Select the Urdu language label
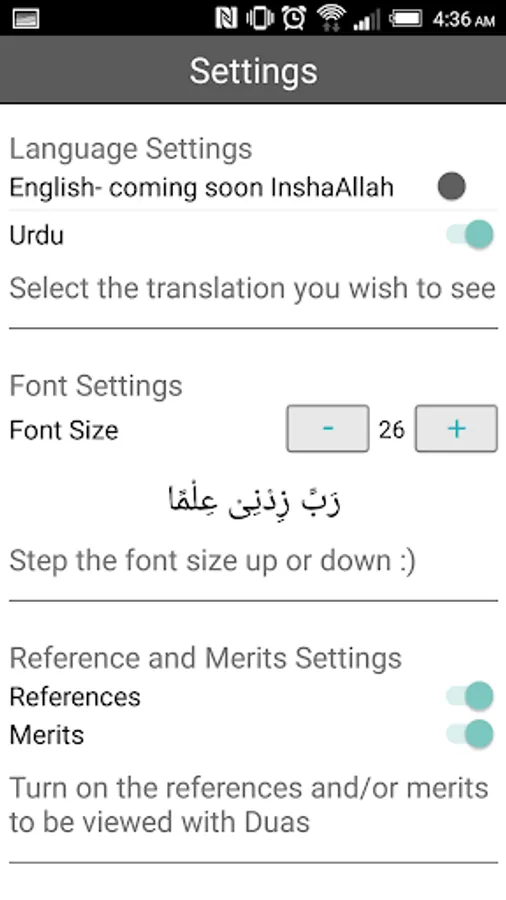Viewport: 506px width, 900px height. [37, 235]
